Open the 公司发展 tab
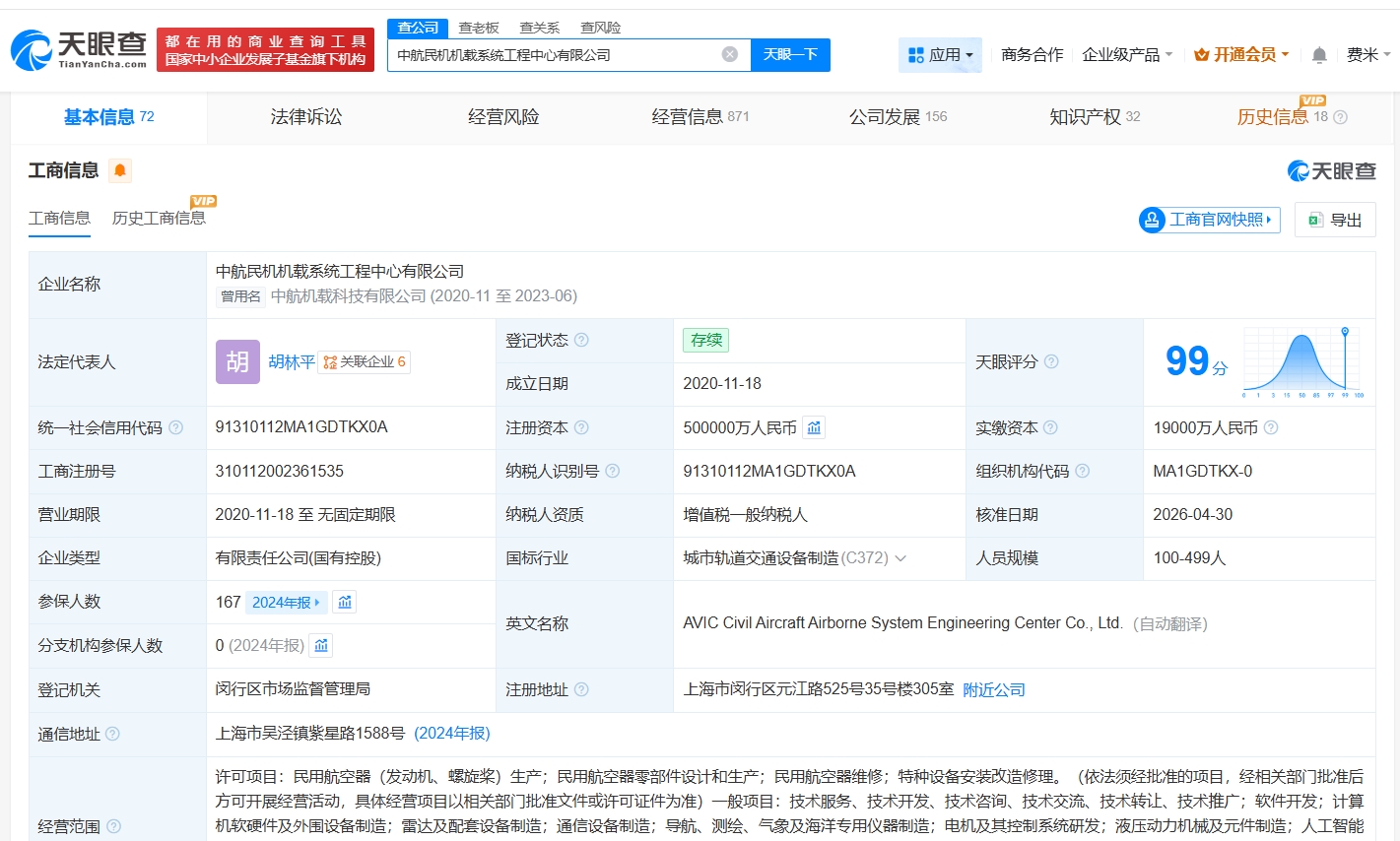The width and height of the screenshot is (1400, 841). point(898,117)
